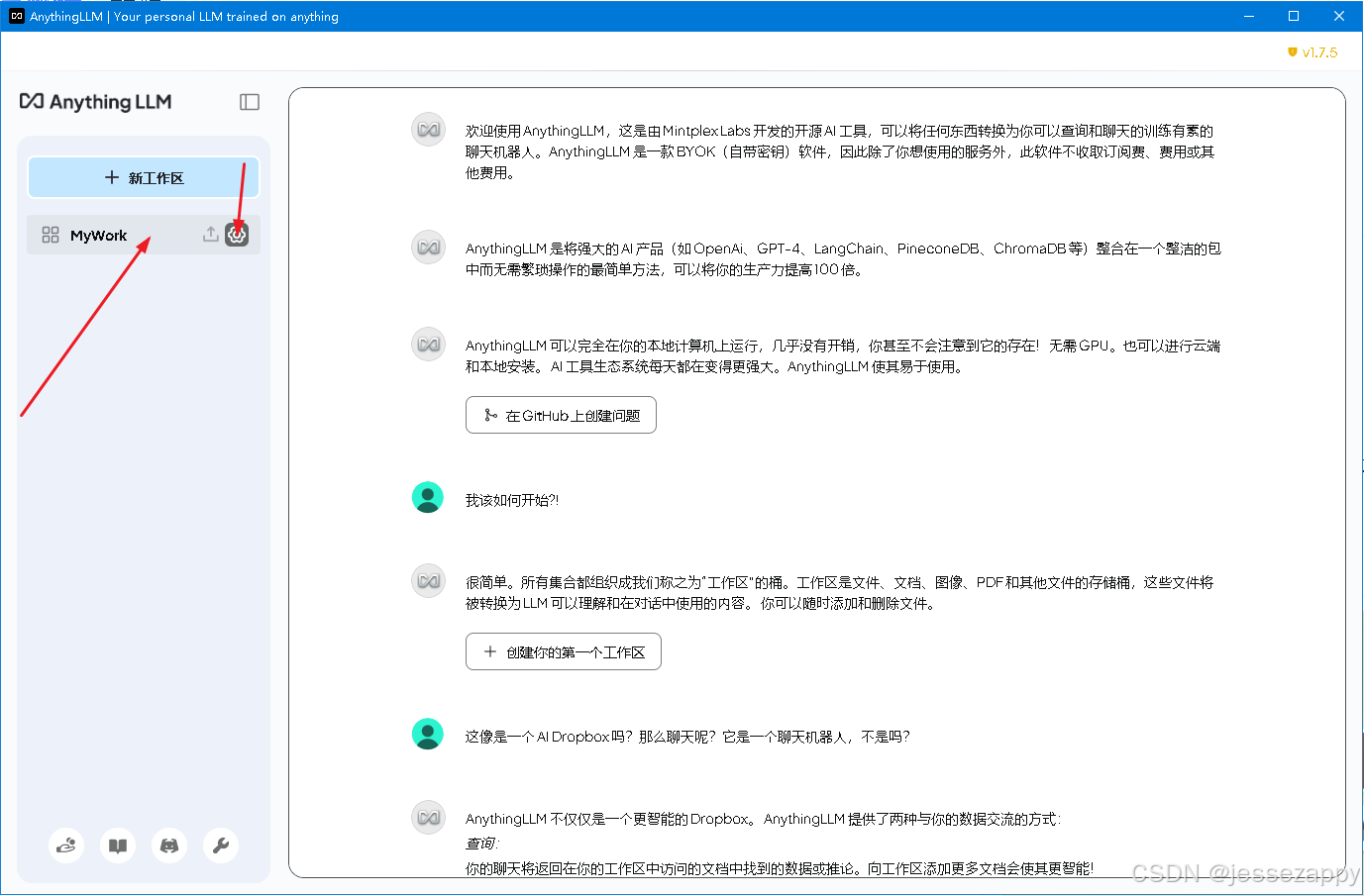1364x896 pixels.
Task: Click the message starting 这像是一个 AI Dropbox吗
Action: (x=687, y=737)
